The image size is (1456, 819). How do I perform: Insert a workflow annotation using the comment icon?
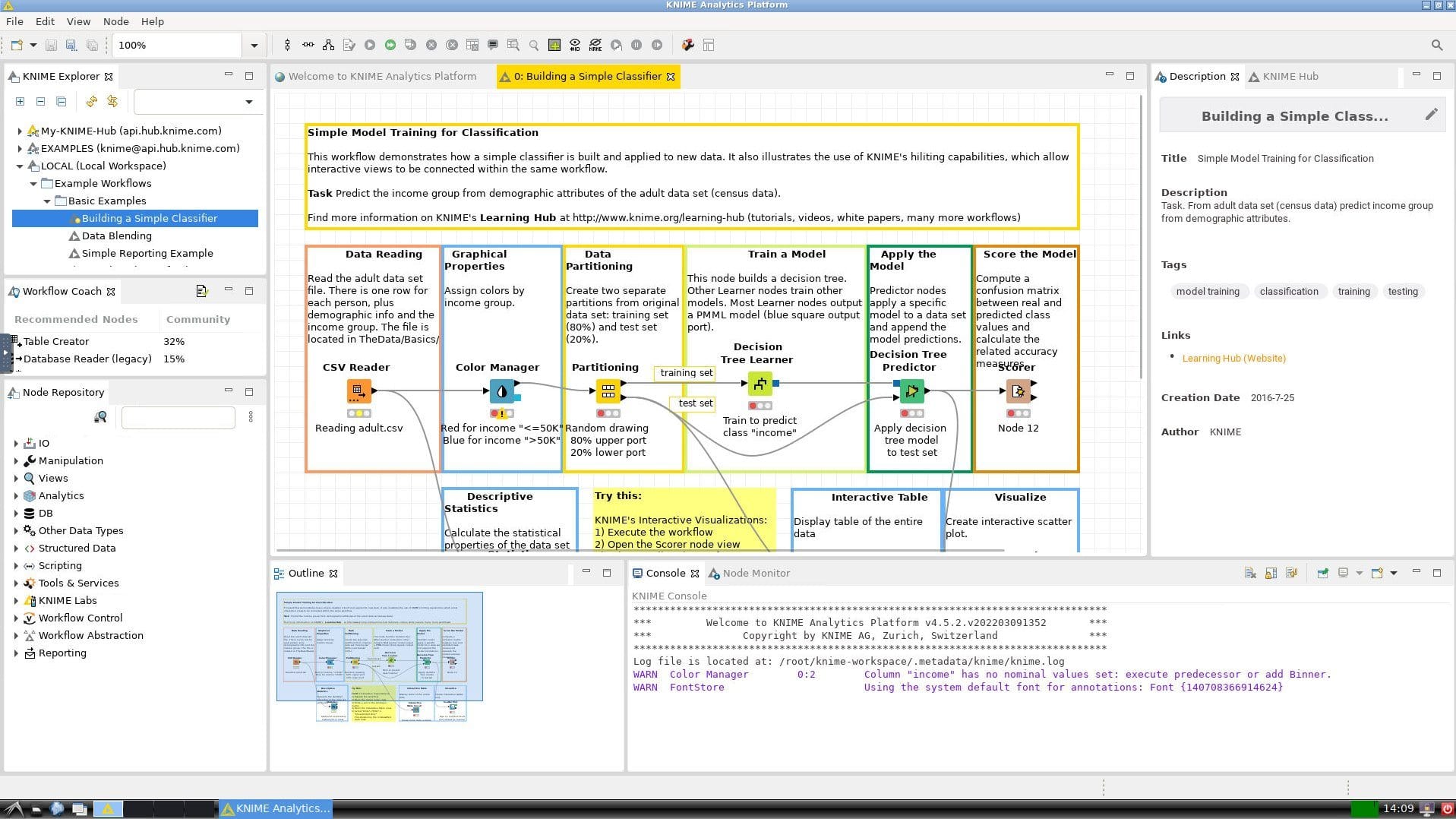tap(494, 45)
